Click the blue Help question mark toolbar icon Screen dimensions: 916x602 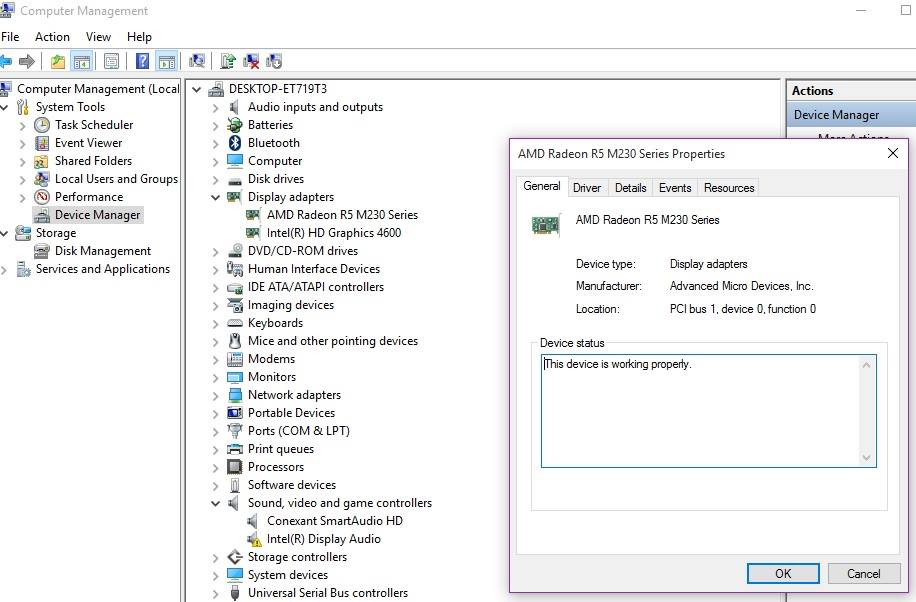tap(142, 61)
